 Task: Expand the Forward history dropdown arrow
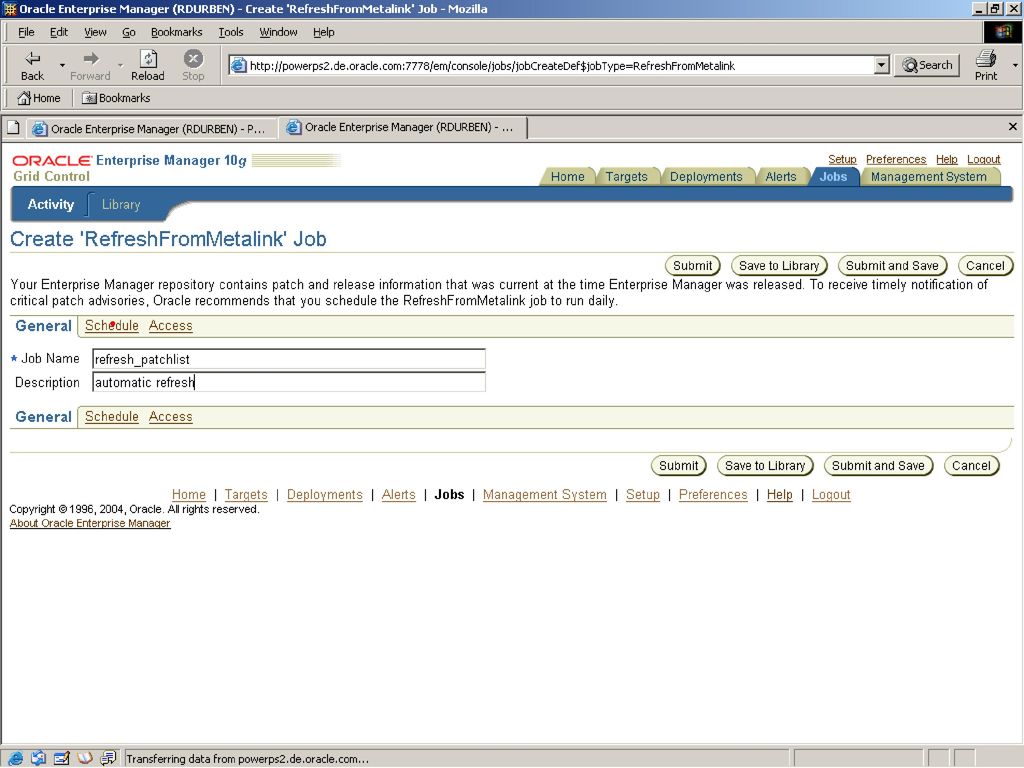click(x=120, y=65)
